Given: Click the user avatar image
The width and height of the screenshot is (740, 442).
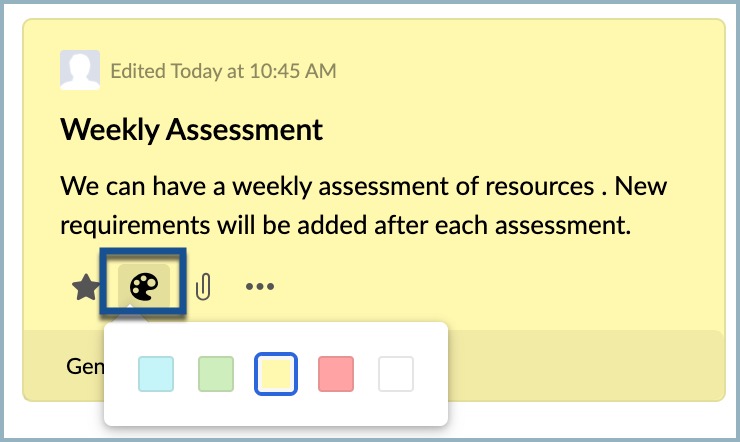Looking at the screenshot, I should (x=80, y=70).
